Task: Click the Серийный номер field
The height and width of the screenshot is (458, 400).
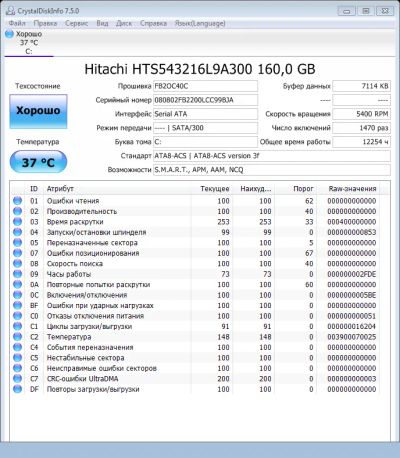Action: [205, 100]
